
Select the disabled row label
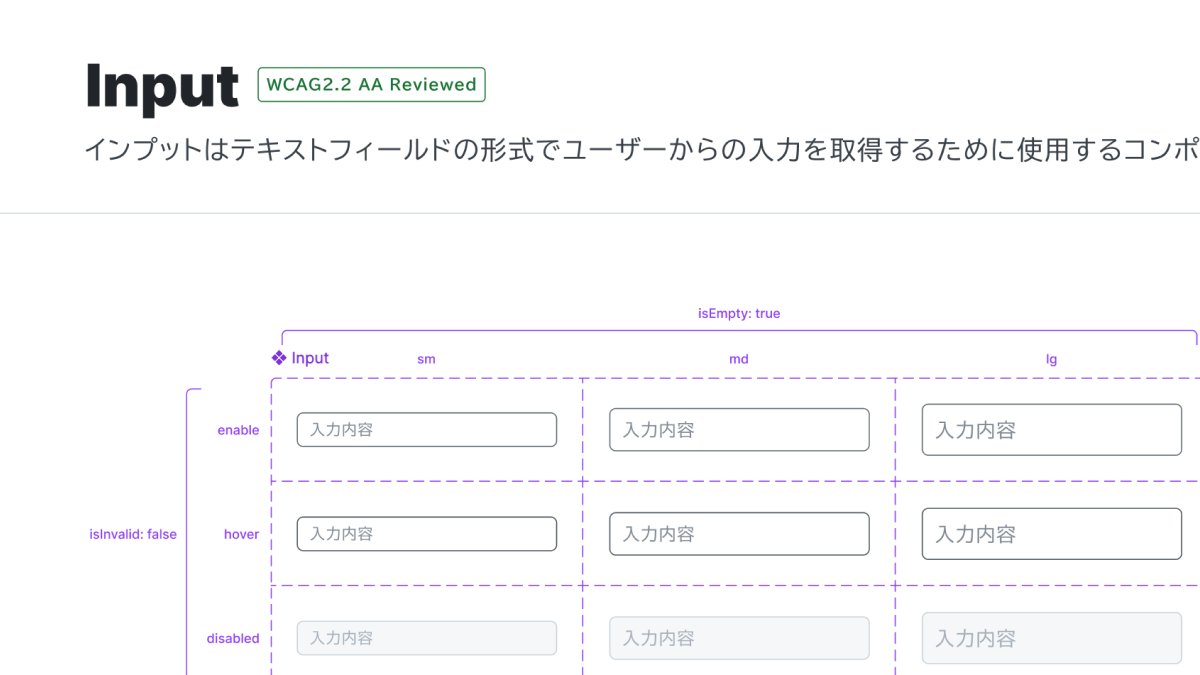point(233,637)
